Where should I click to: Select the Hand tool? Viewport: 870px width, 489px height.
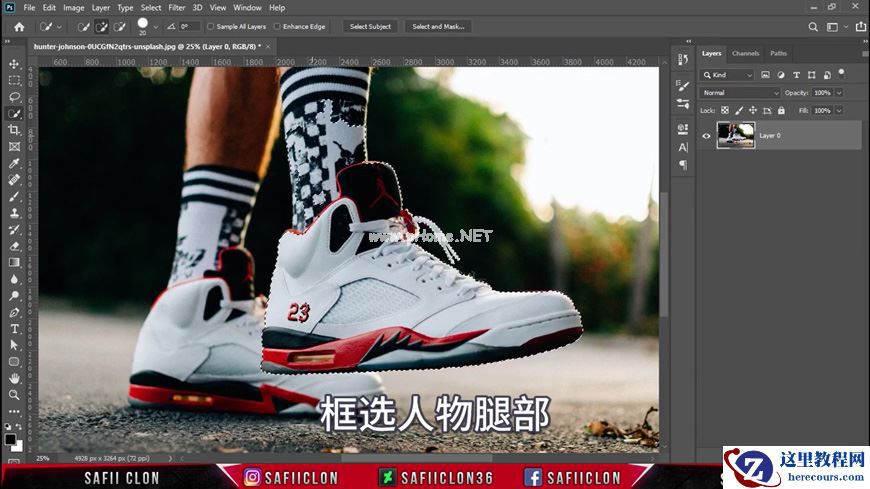pos(14,379)
